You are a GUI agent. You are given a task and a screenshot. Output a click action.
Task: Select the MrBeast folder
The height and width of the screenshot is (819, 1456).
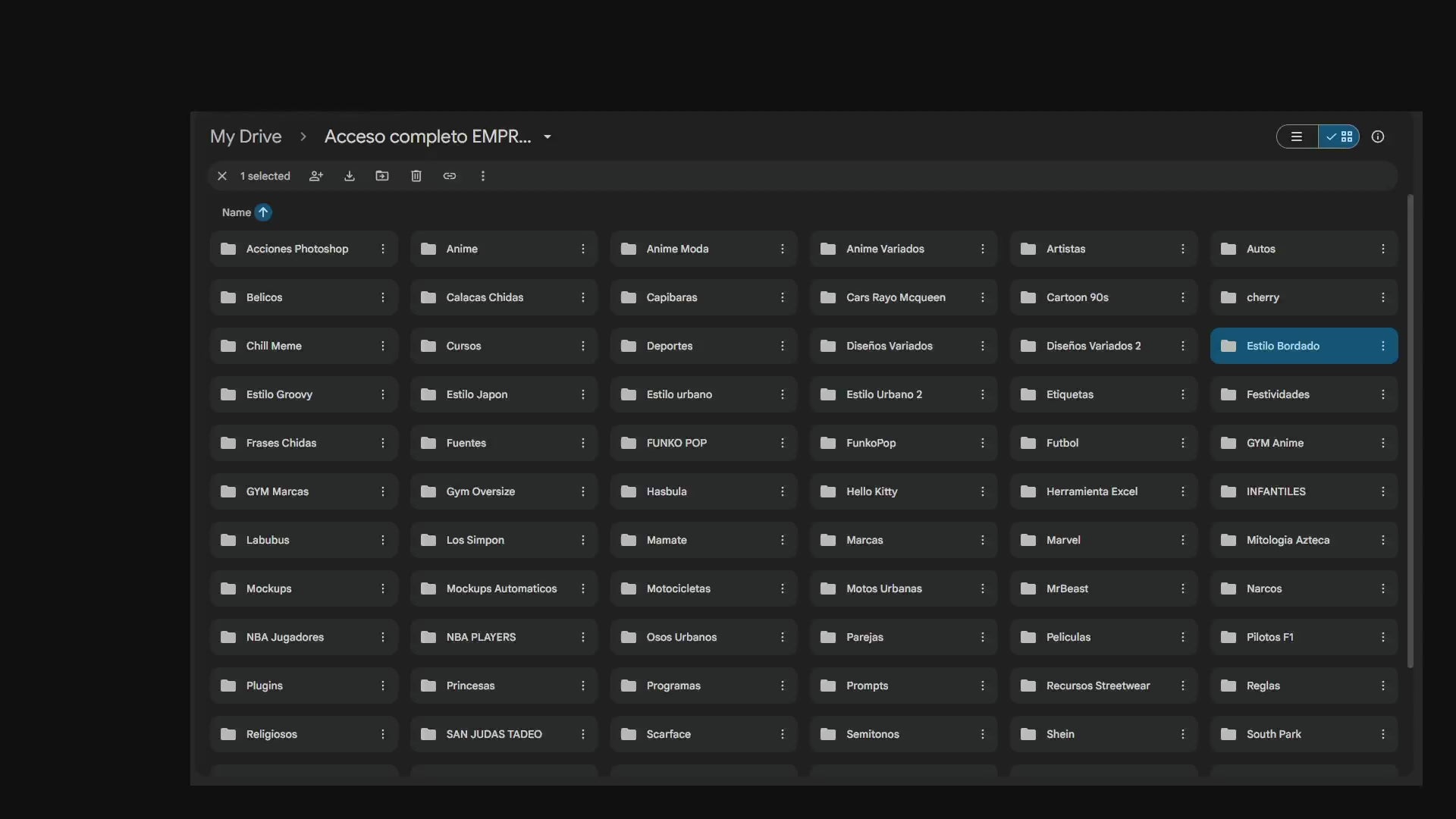pos(1103,588)
